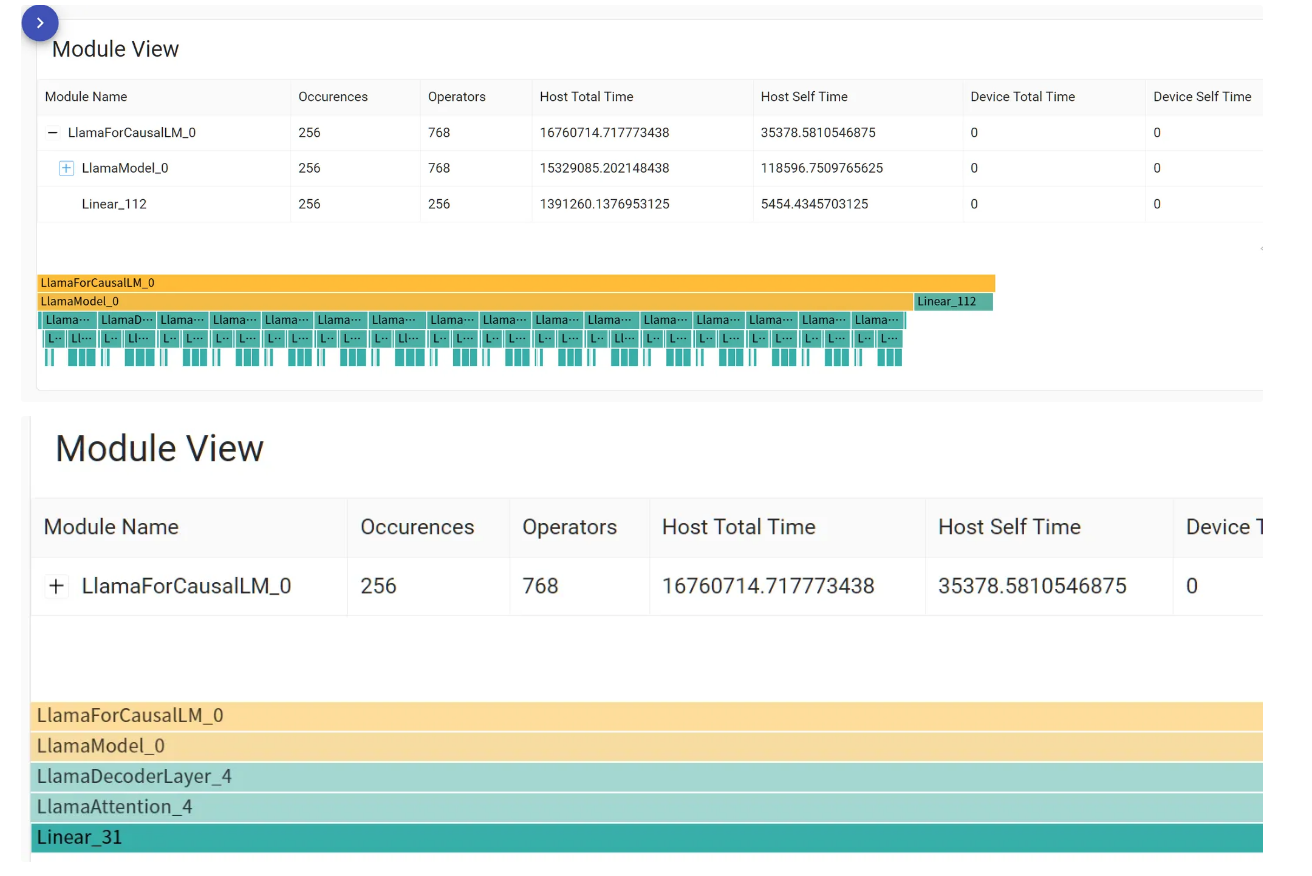Select the LlamaModel_0 name in the table
1312x876 pixels.
click(x=125, y=168)
